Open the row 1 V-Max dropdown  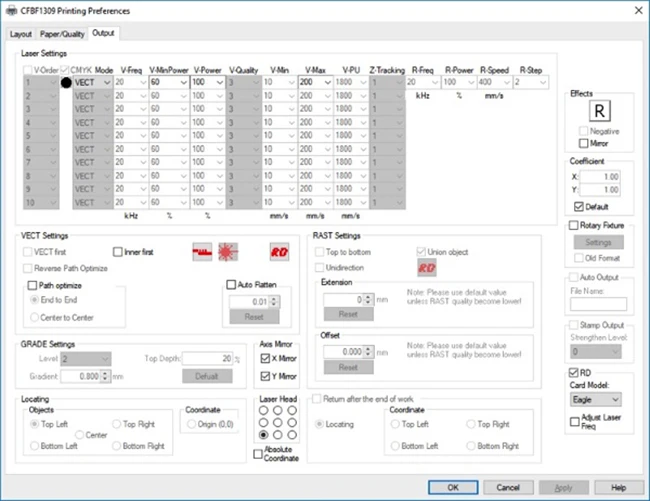[316, 82]
